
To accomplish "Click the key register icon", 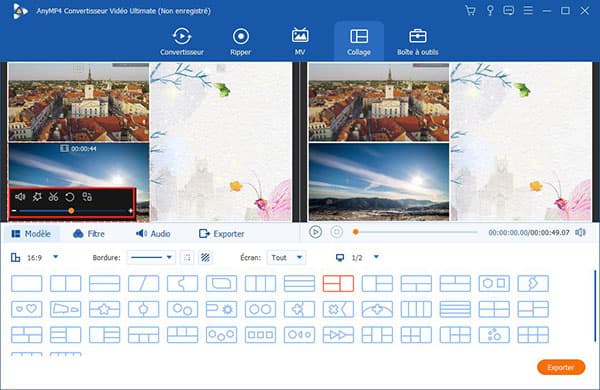I will pyautogui.click(x=490, y=10).
